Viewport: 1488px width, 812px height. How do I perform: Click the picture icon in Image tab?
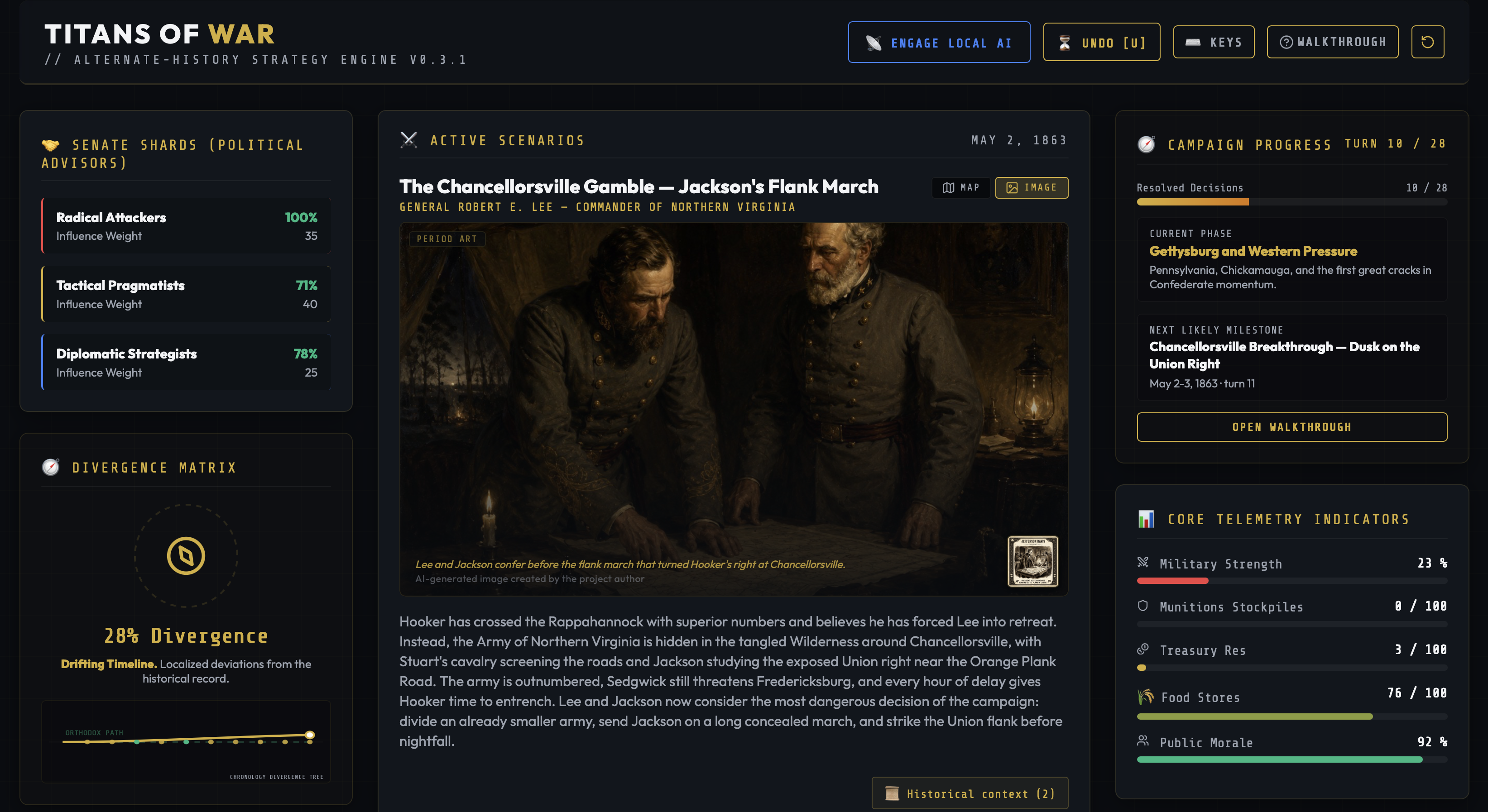1012,188
